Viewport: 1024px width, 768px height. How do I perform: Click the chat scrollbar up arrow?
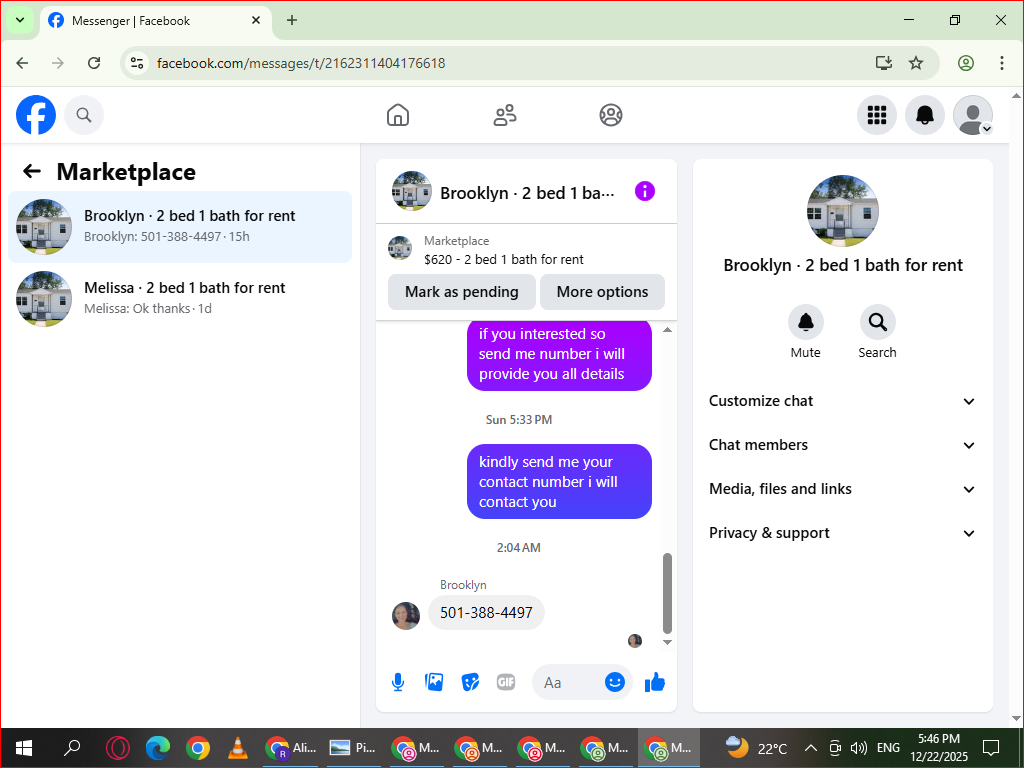(x=667, y=330)
